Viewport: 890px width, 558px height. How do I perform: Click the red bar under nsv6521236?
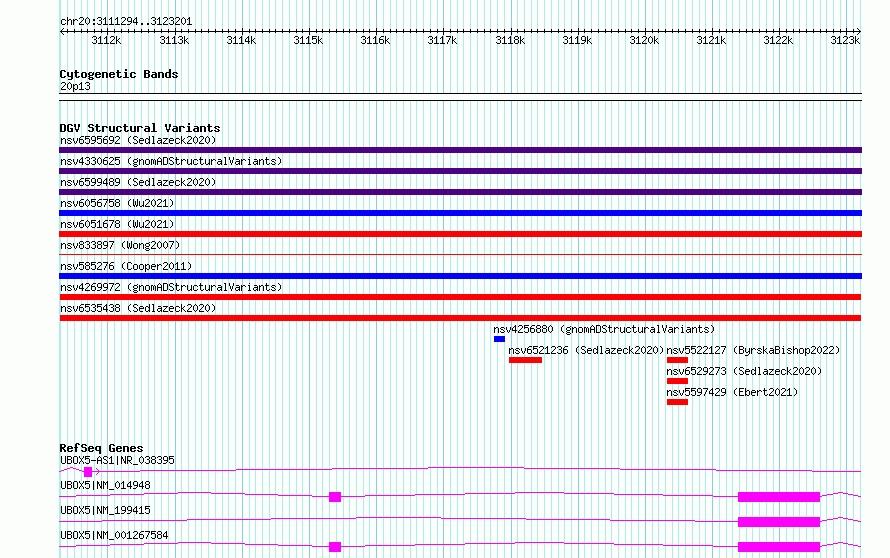coord(525,360)
